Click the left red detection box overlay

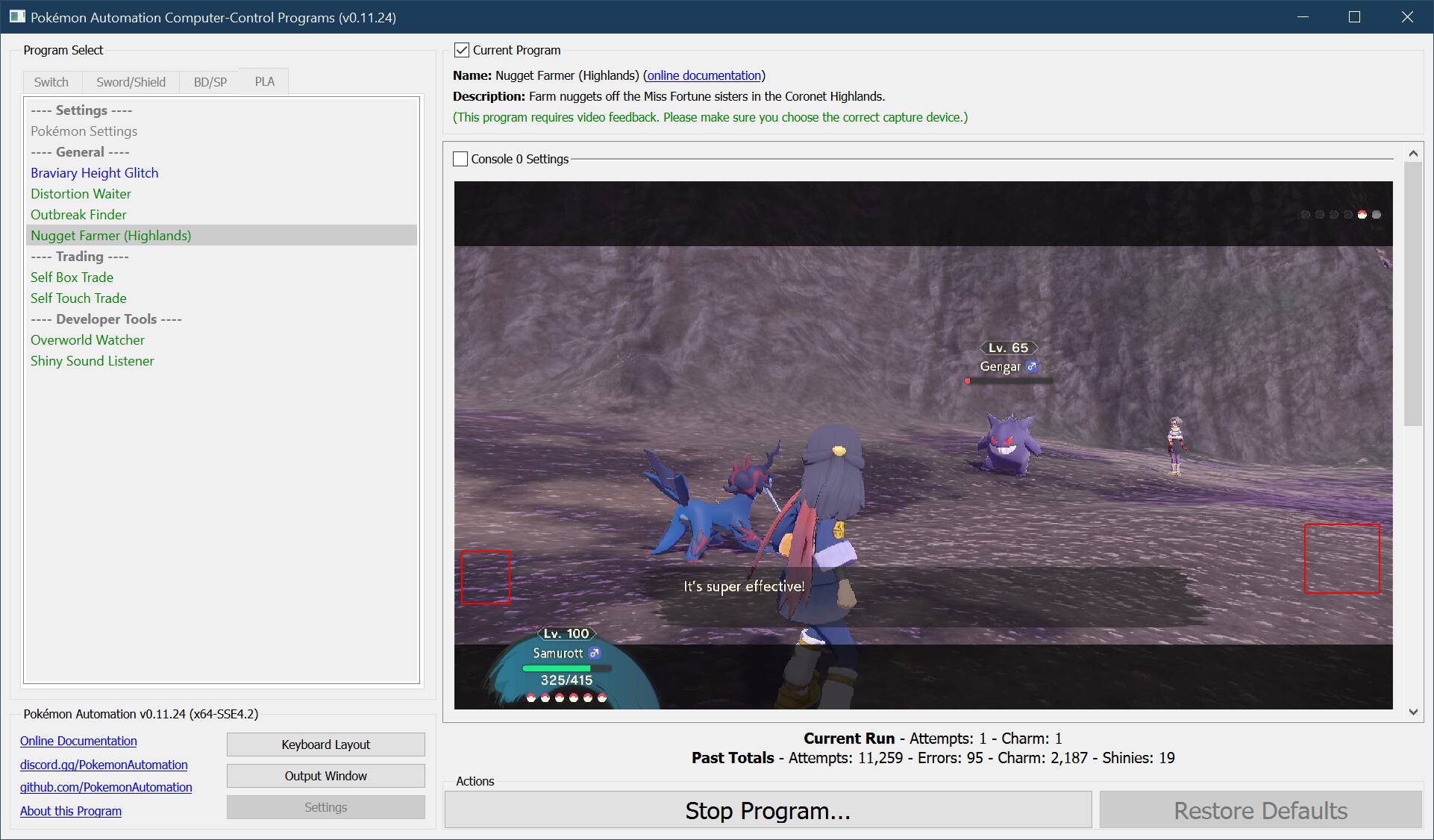tap(486, 577)
